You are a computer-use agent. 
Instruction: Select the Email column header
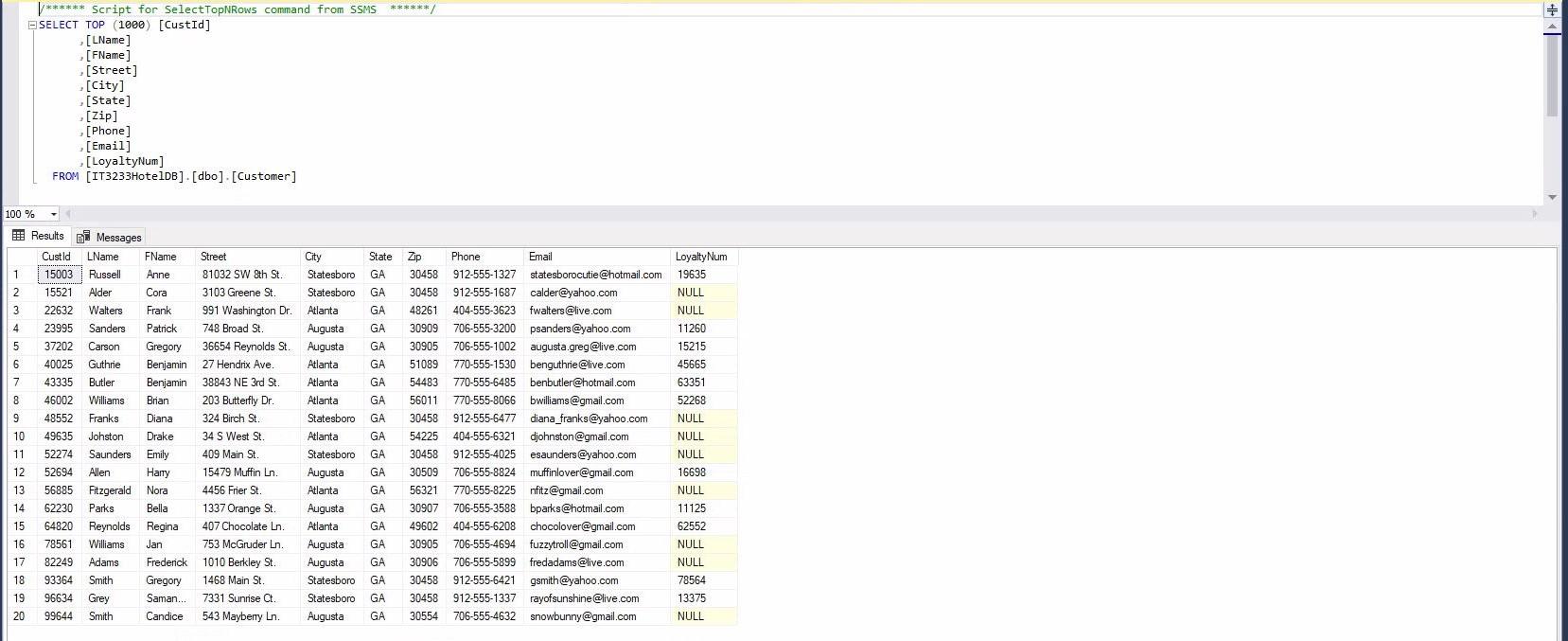click(x=597, y=257)
